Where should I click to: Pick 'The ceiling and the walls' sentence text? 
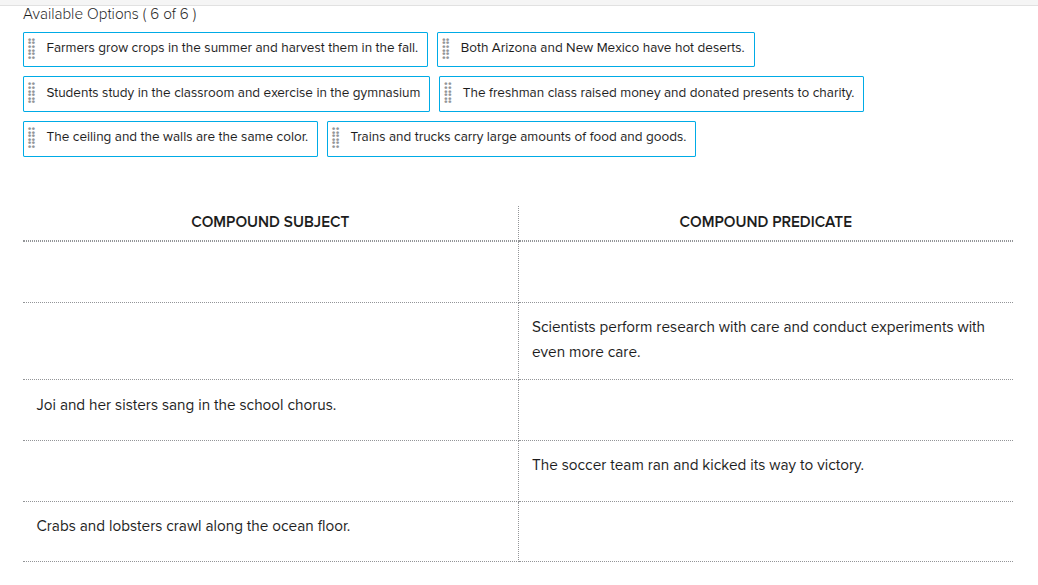177,137
